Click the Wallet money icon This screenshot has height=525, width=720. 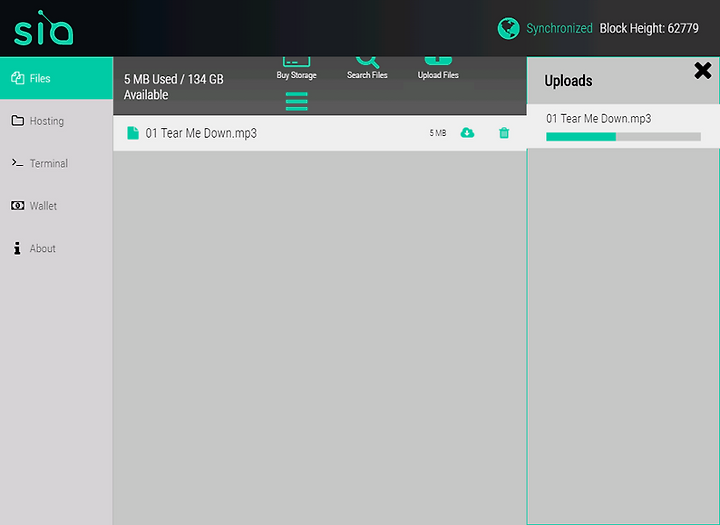pos(17,205)
